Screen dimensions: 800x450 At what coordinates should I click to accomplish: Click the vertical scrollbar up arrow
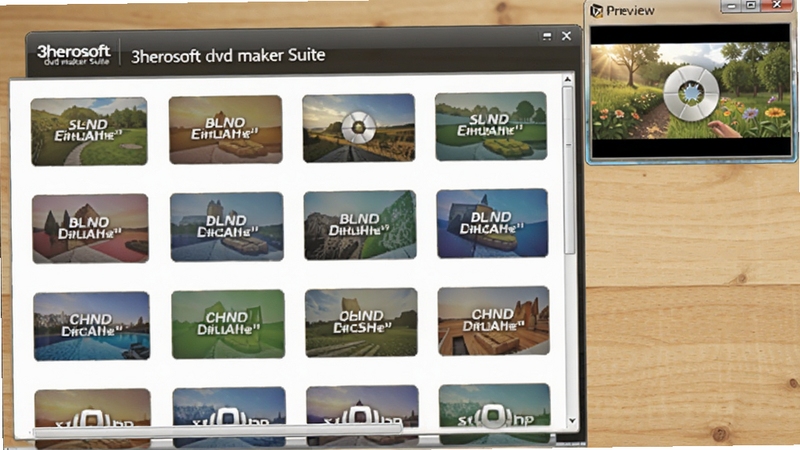567,80
